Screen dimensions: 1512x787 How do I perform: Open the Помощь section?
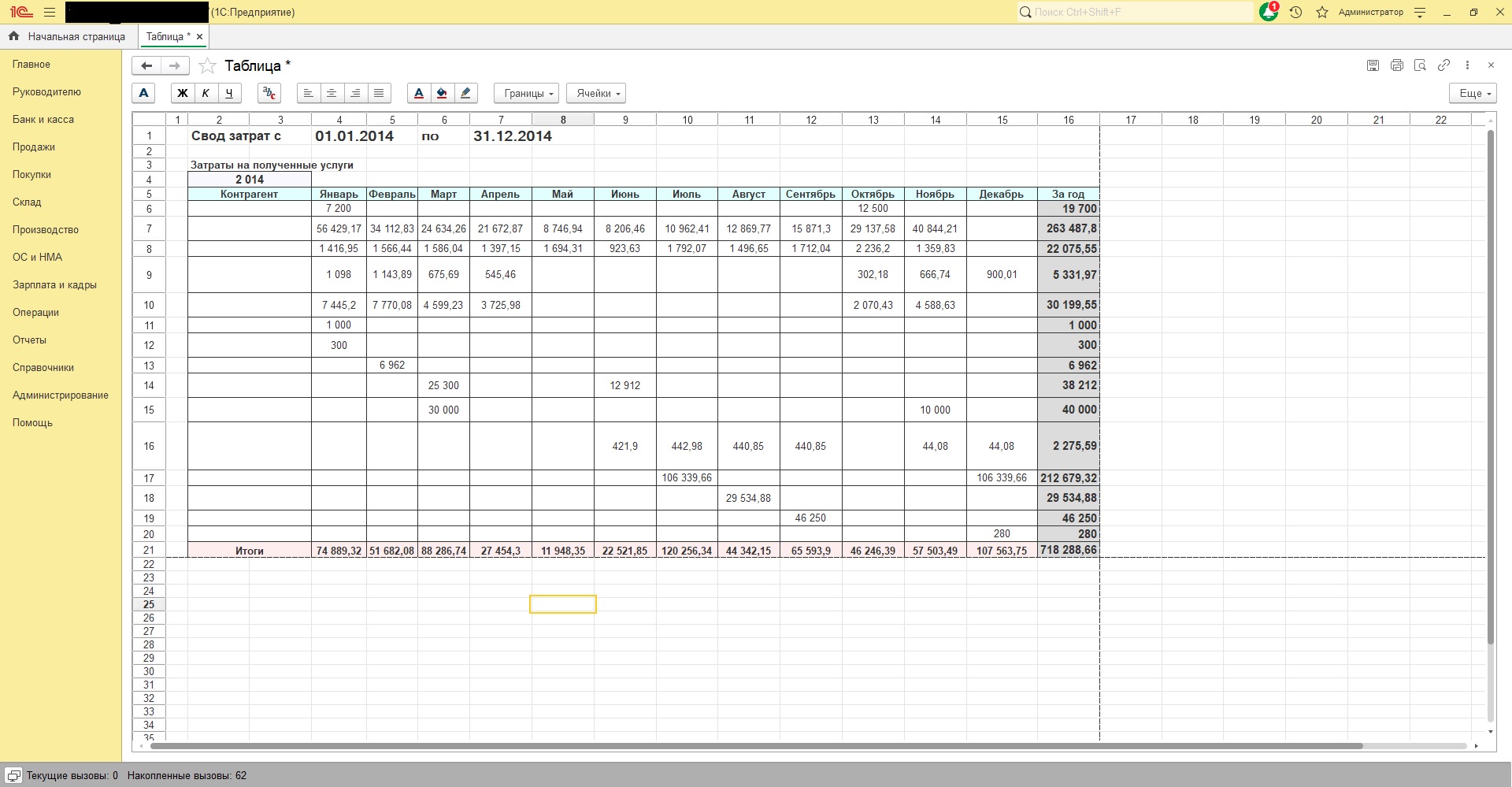[32, 423]
